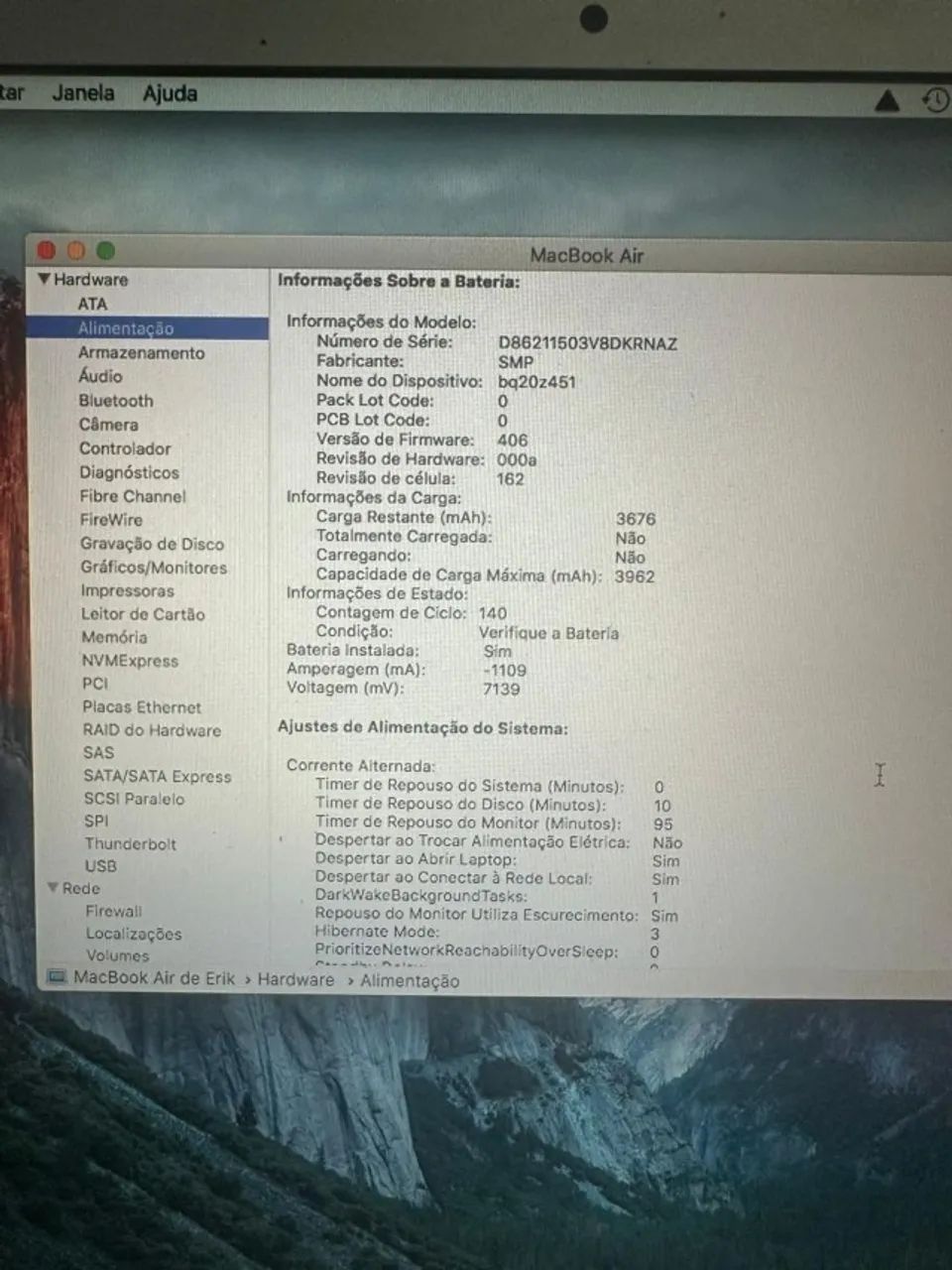Select Câmera in the sidebar
The height and width of the screenshot is (1270, 952).
click(109, 425)
